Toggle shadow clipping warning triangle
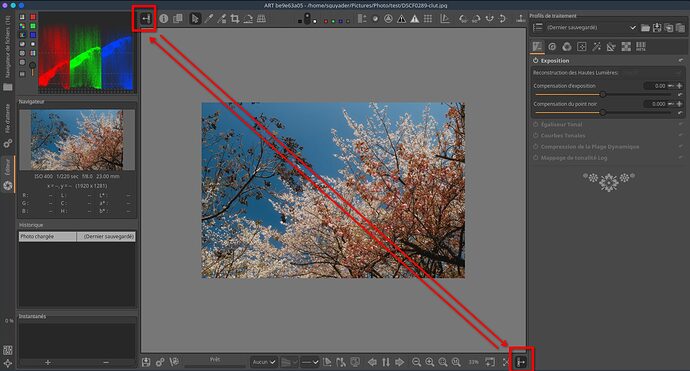690x371 pixels. point(401,19)
